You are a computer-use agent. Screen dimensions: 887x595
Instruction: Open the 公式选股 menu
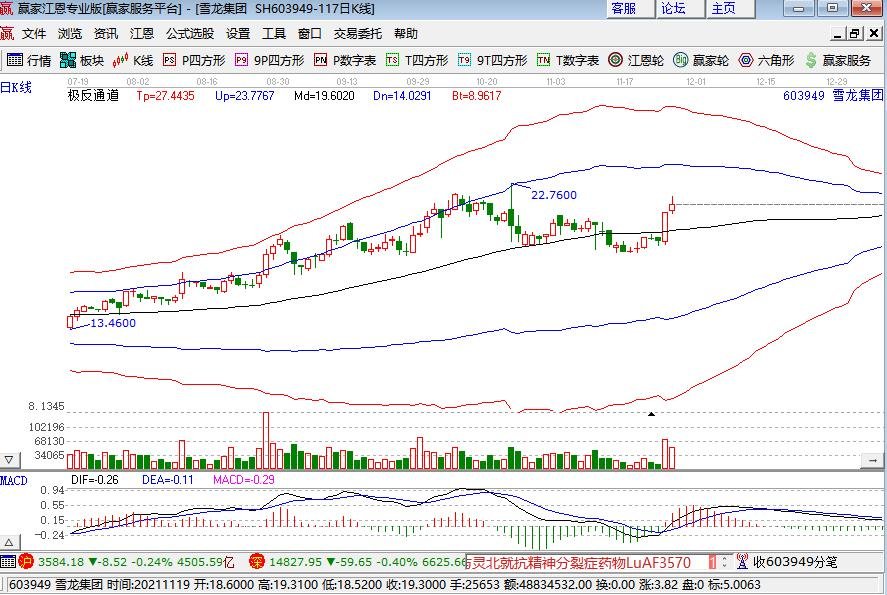coord(190,33)
